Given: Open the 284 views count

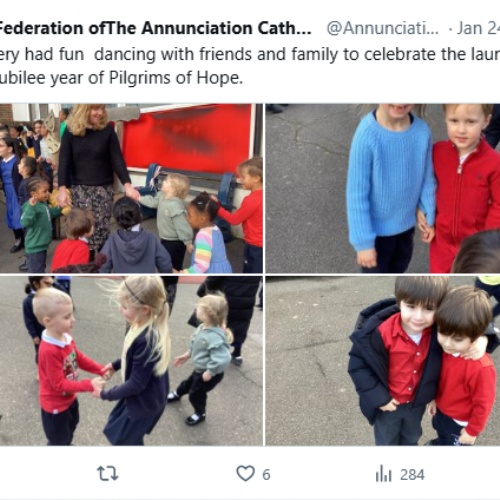Looking at the screenshot, I should pos(412,475).
